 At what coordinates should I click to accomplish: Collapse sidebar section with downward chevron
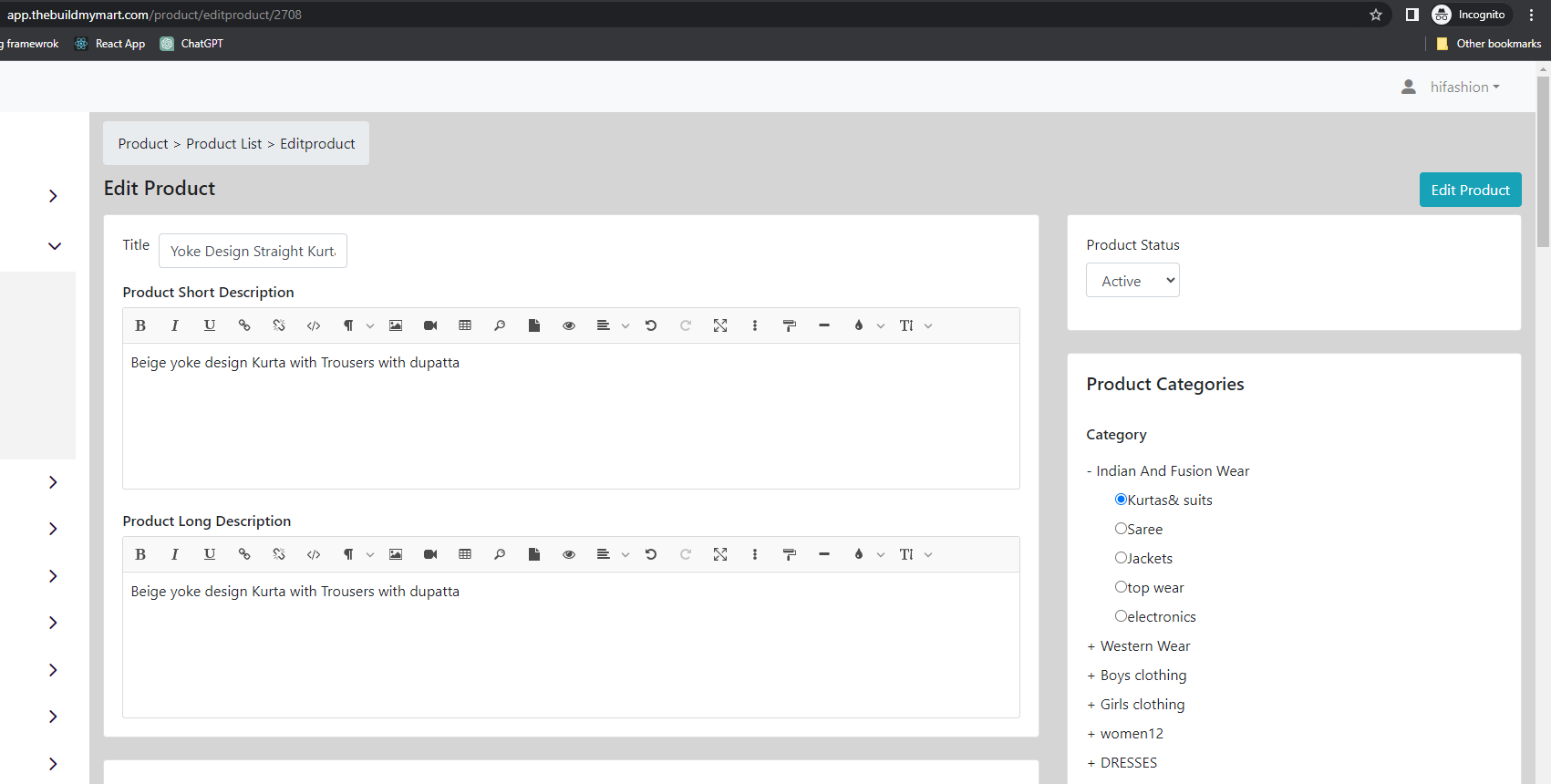coord(55,246)
